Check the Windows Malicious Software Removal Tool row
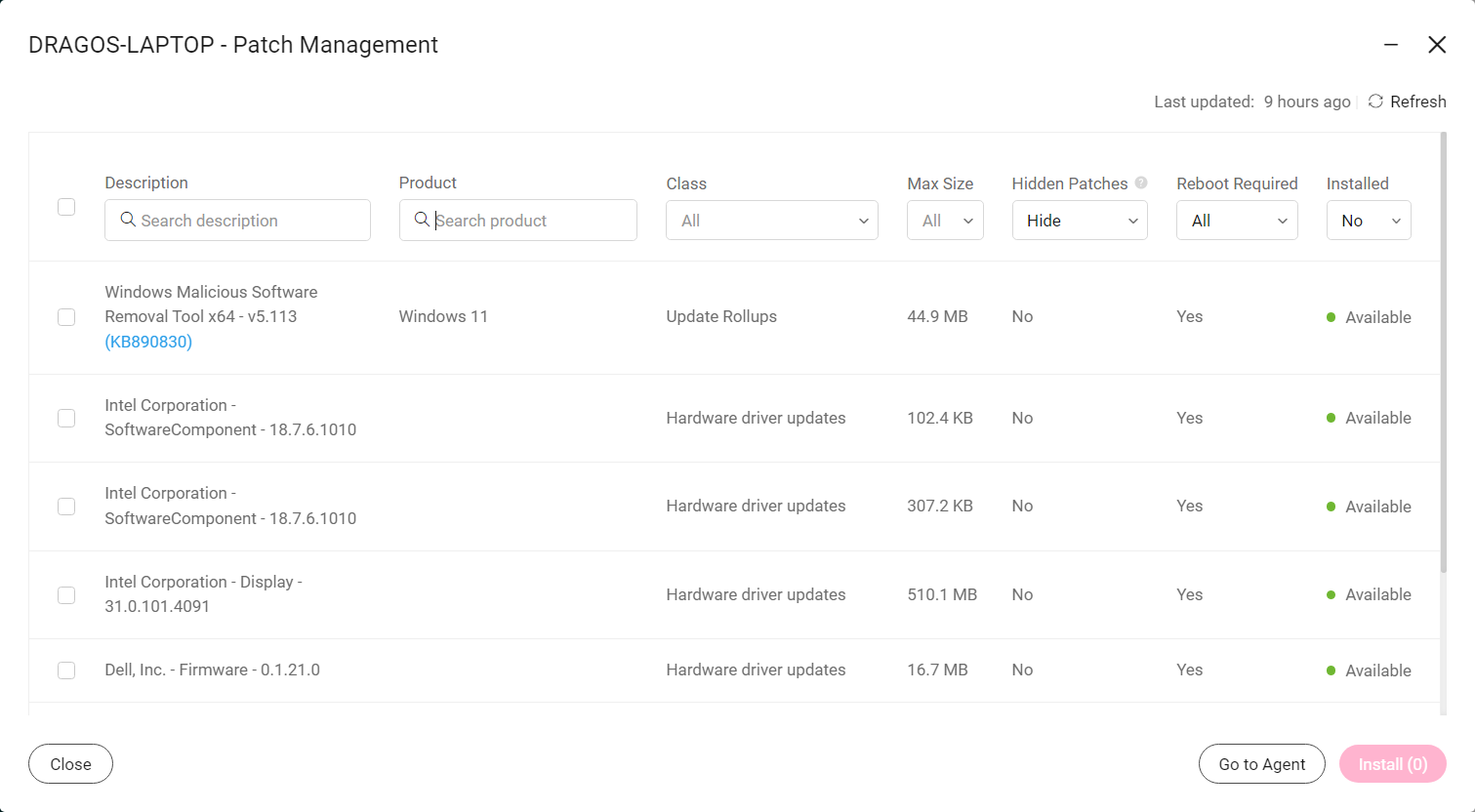The image size is (1475, 812). (x=66, y=317)
